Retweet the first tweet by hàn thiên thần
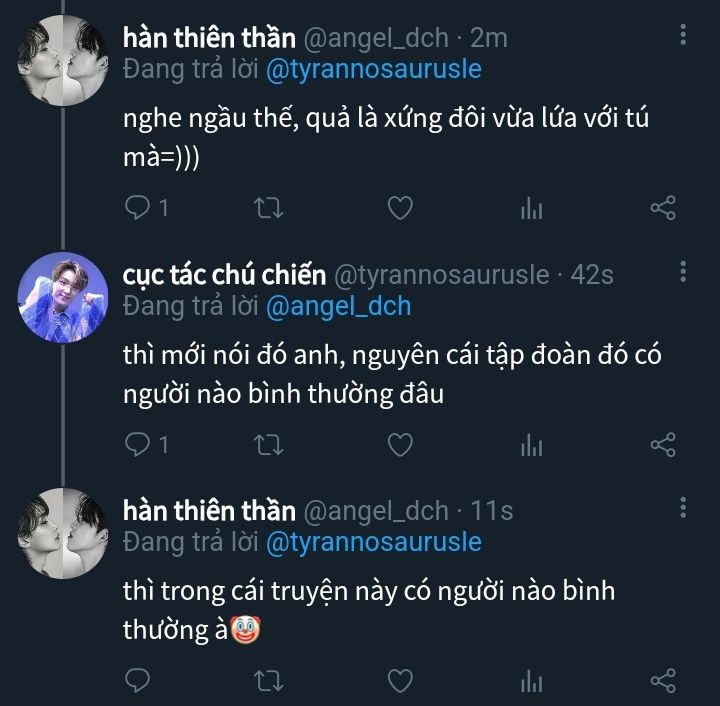The image size is (720, 706). click(x=269, y=208)
